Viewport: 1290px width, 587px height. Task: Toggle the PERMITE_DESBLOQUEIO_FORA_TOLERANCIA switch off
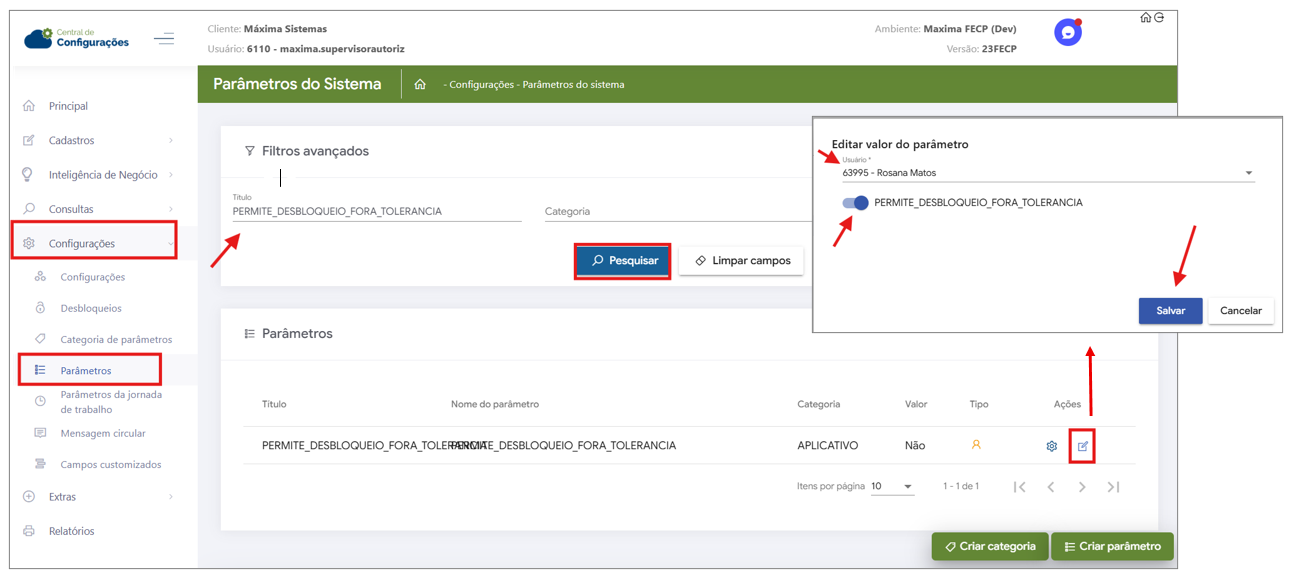(855, 203)
